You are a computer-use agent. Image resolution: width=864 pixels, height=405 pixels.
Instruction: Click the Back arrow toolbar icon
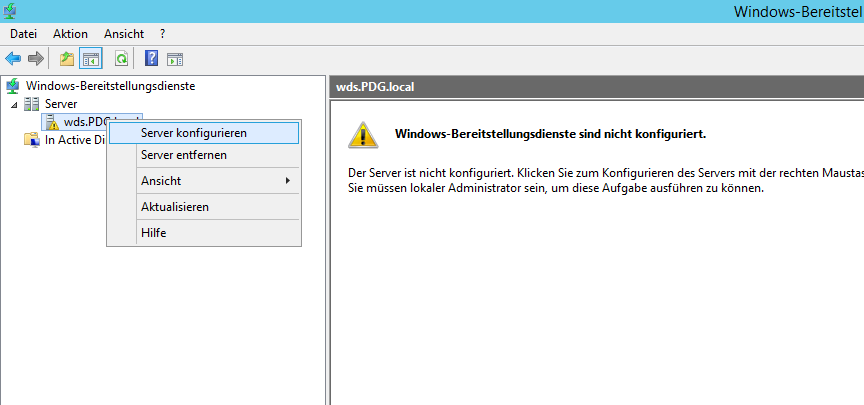click(13, 58)
